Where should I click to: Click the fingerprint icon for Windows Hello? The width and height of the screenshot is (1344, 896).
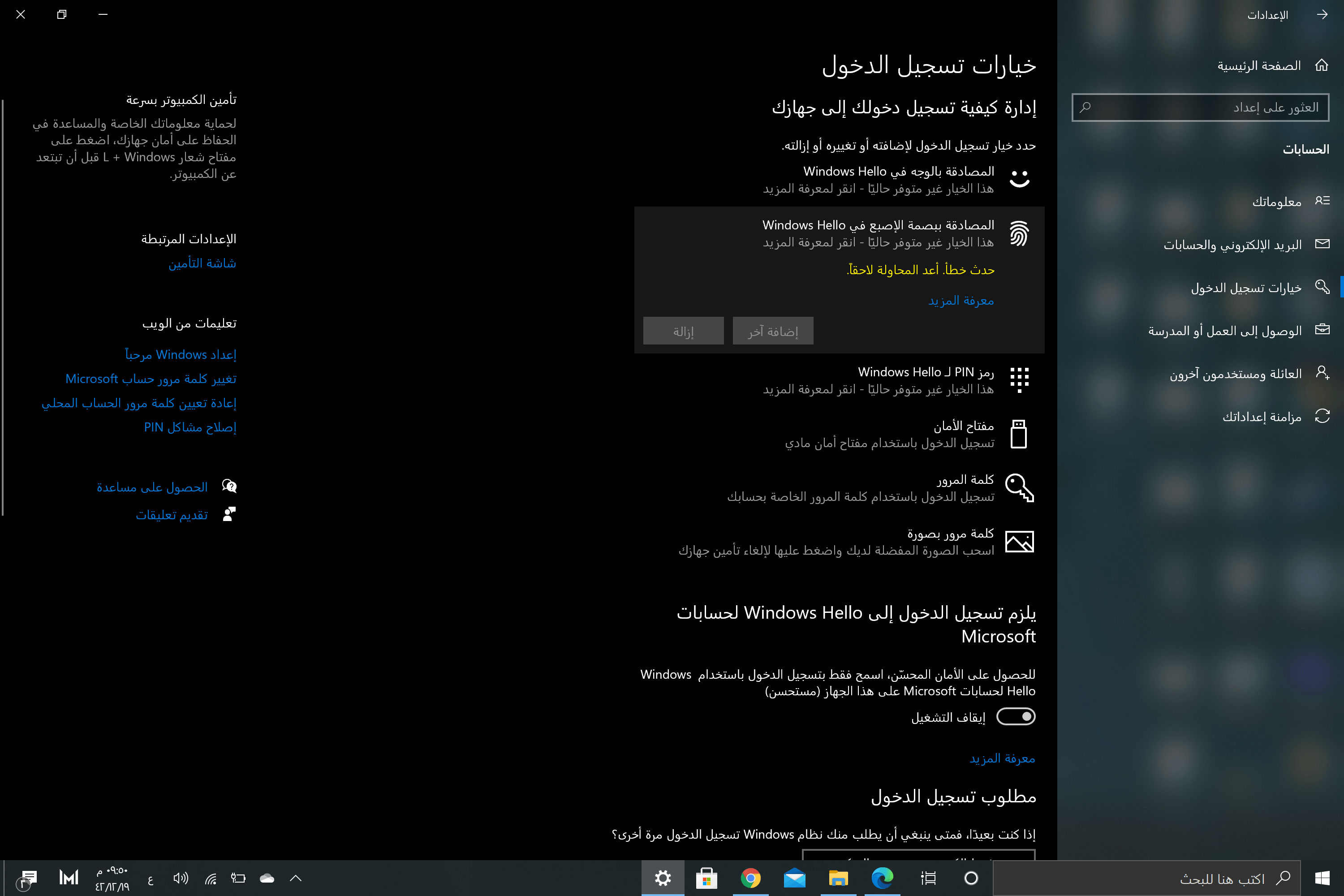(x=1019, y=233)
